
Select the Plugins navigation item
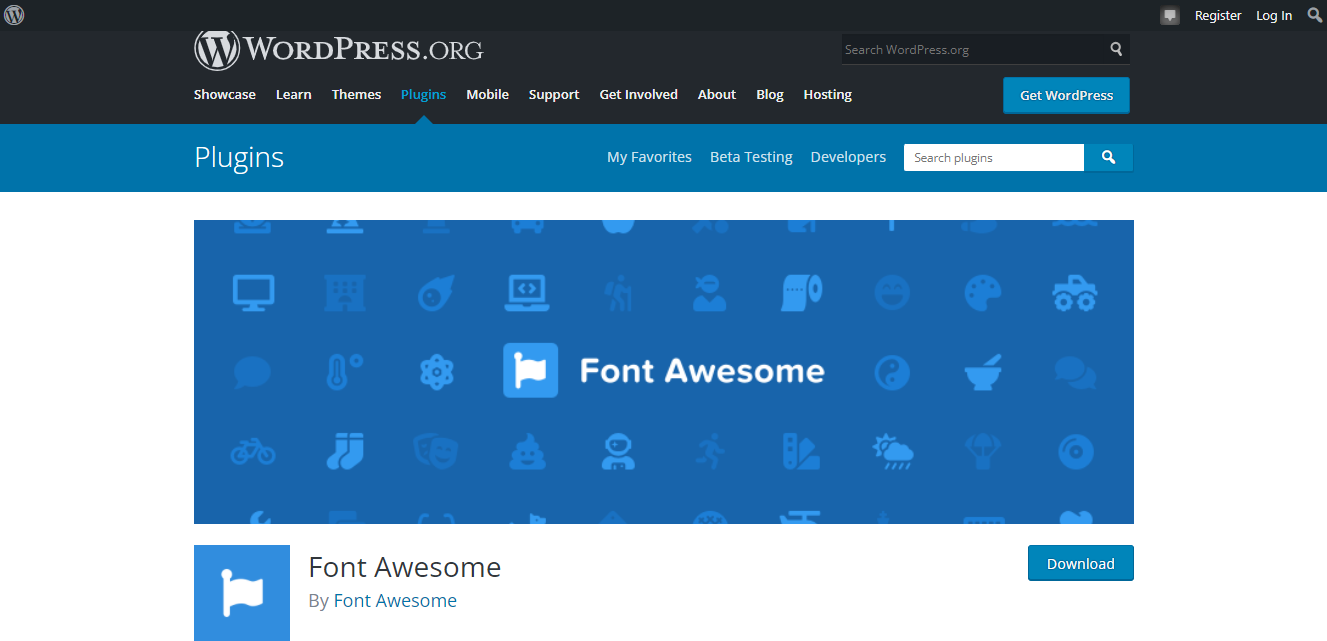424,94
